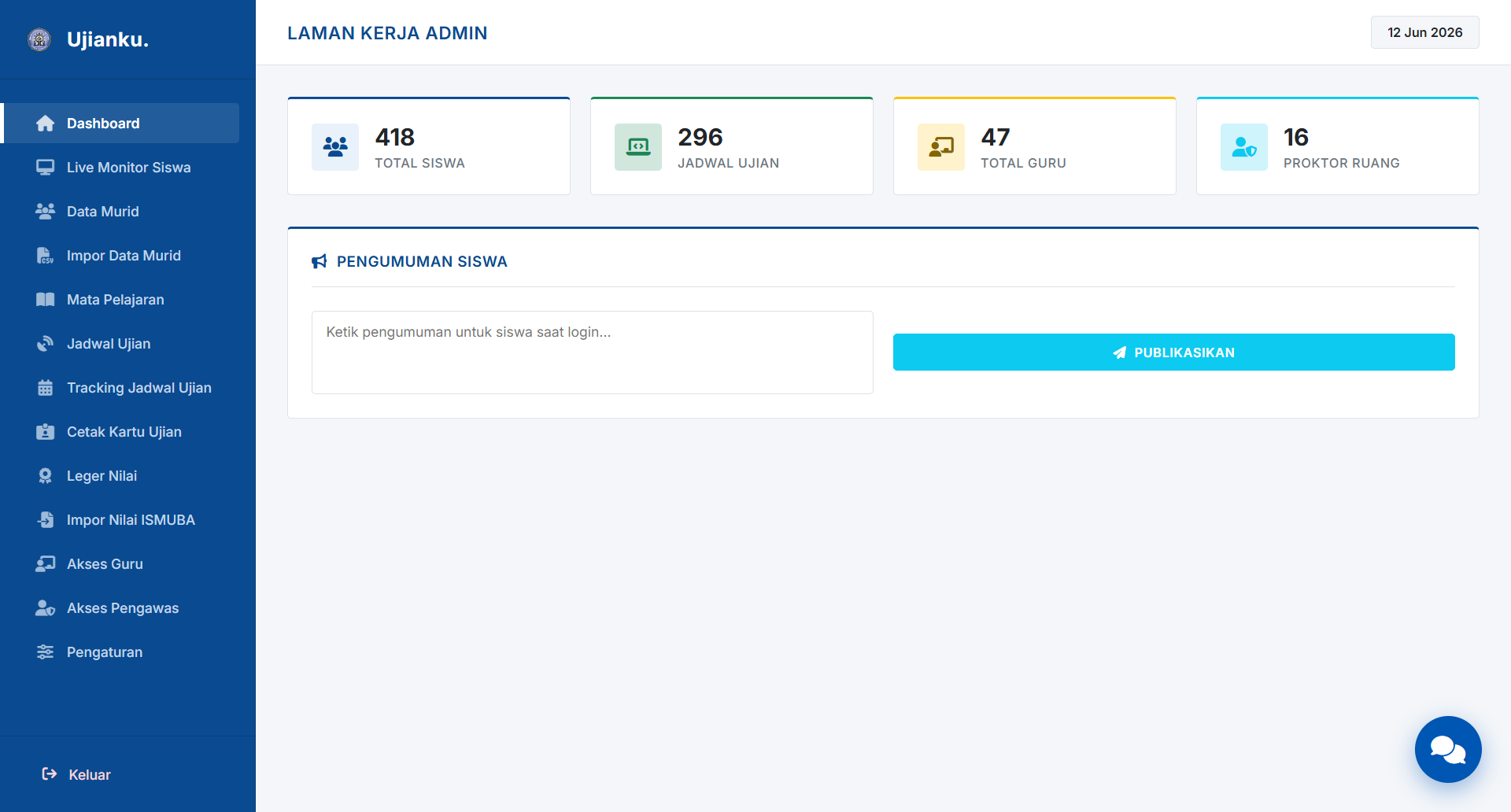This screenshot has height=812, width=1511.
Task: Click the LAMAN KERJA ADMIN heading
Action: (x=387, y=33)
